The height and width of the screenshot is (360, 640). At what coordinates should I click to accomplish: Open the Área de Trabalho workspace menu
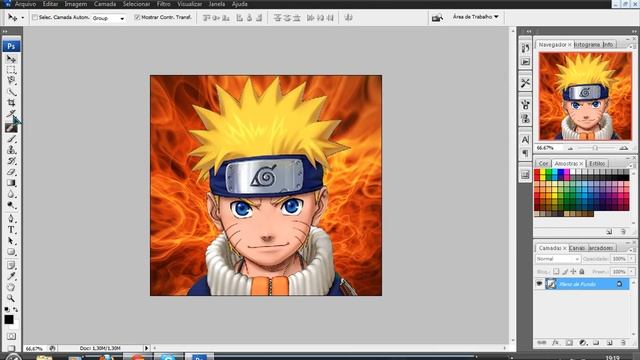click(x=476, y=17)
